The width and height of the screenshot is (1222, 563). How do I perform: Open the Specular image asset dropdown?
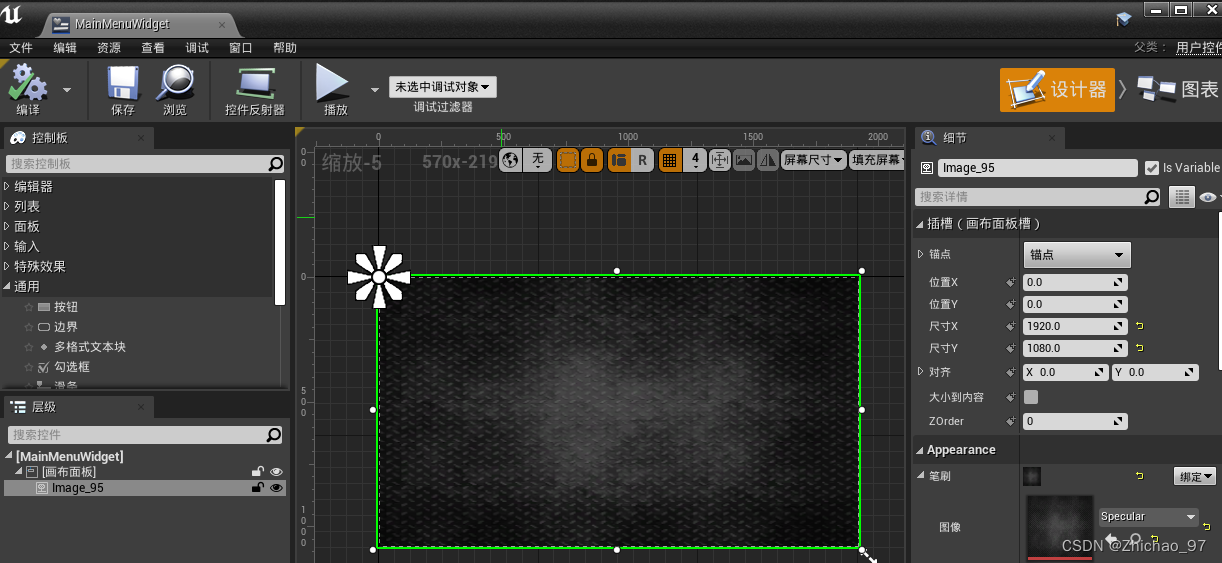point(1148,517)
